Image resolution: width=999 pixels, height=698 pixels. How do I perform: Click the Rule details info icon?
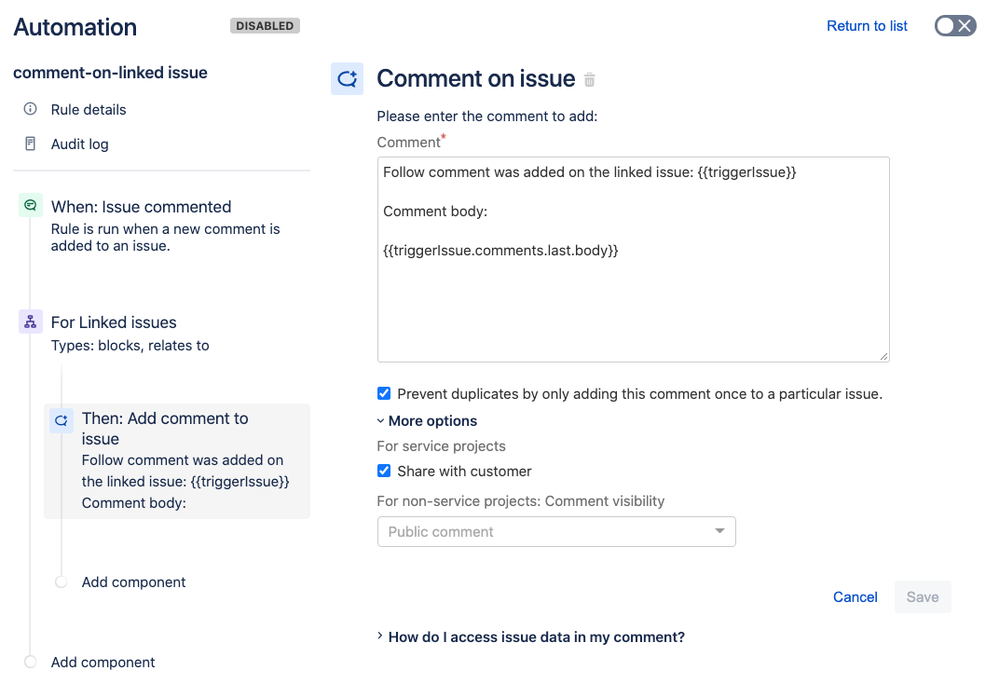(30, 109)
